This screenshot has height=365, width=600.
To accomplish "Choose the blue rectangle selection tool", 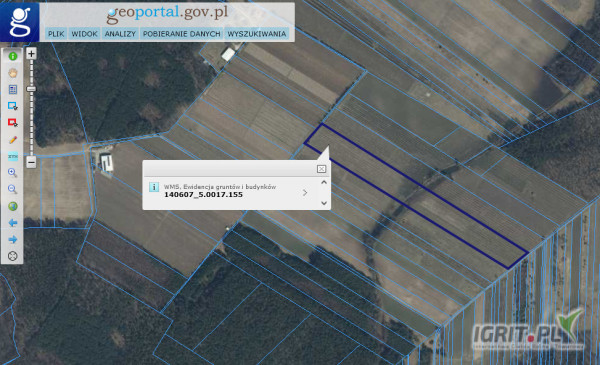I will click(x=13, y=106).
